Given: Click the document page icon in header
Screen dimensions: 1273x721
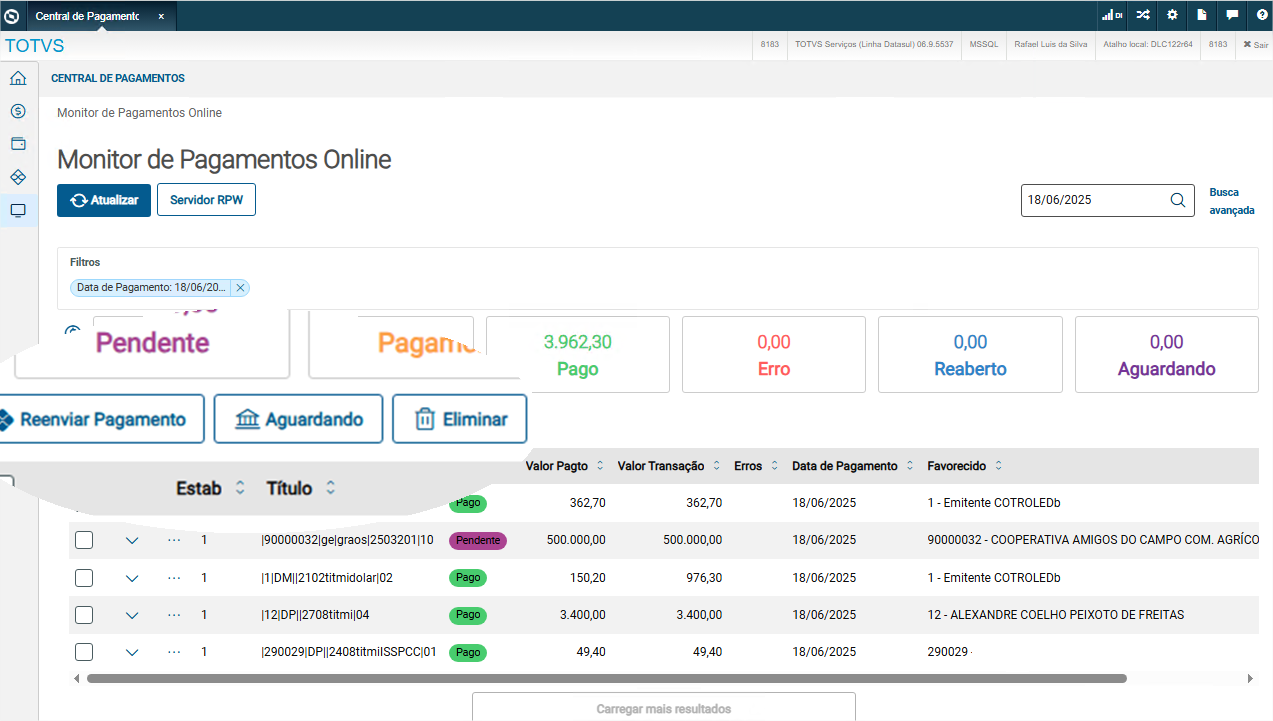Looking at the screenshot, I should pyautogui.click(x=1202, y=15).
